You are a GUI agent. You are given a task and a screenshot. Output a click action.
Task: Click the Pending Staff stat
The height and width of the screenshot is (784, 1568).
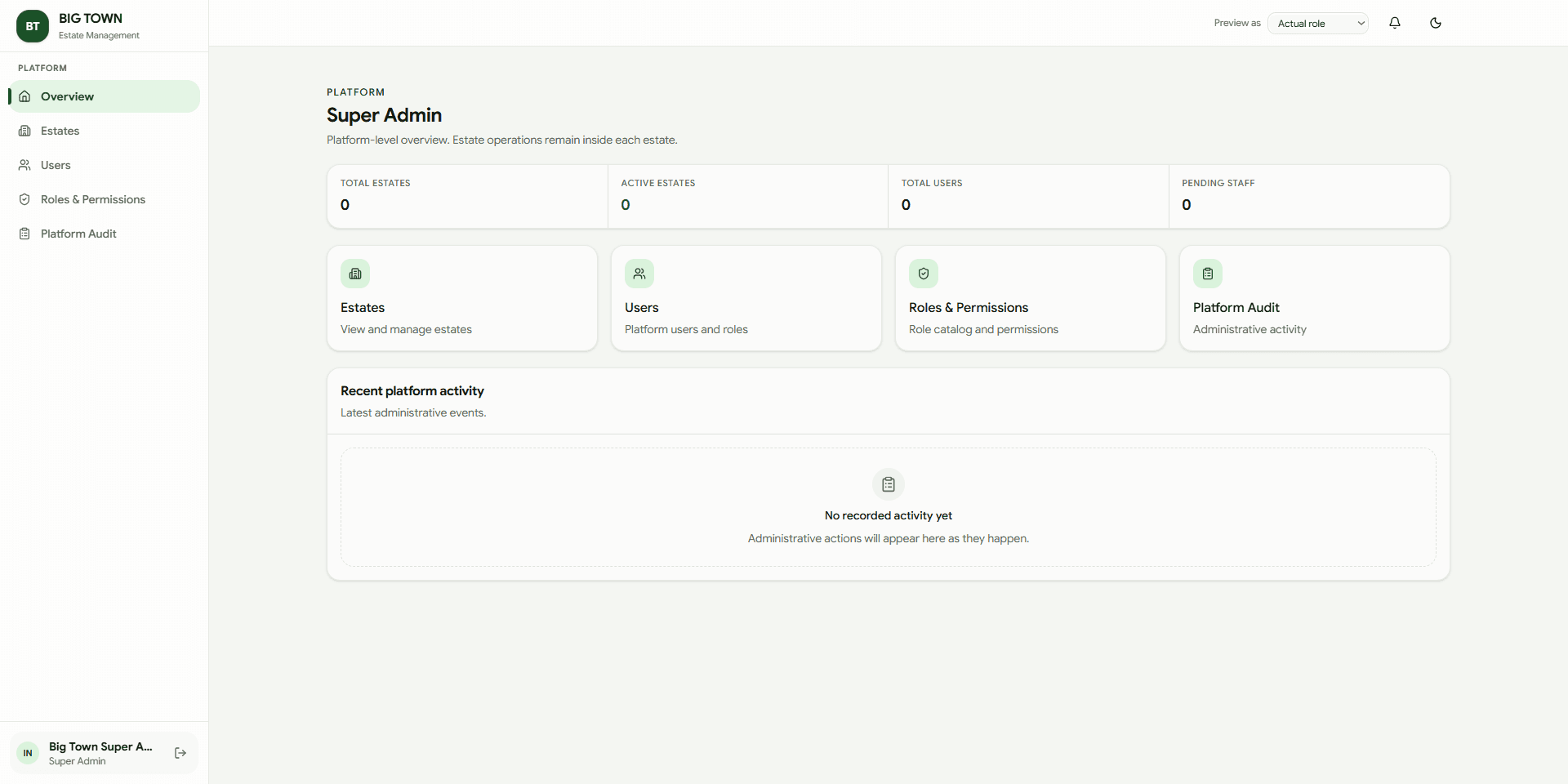coord(1309,196)
